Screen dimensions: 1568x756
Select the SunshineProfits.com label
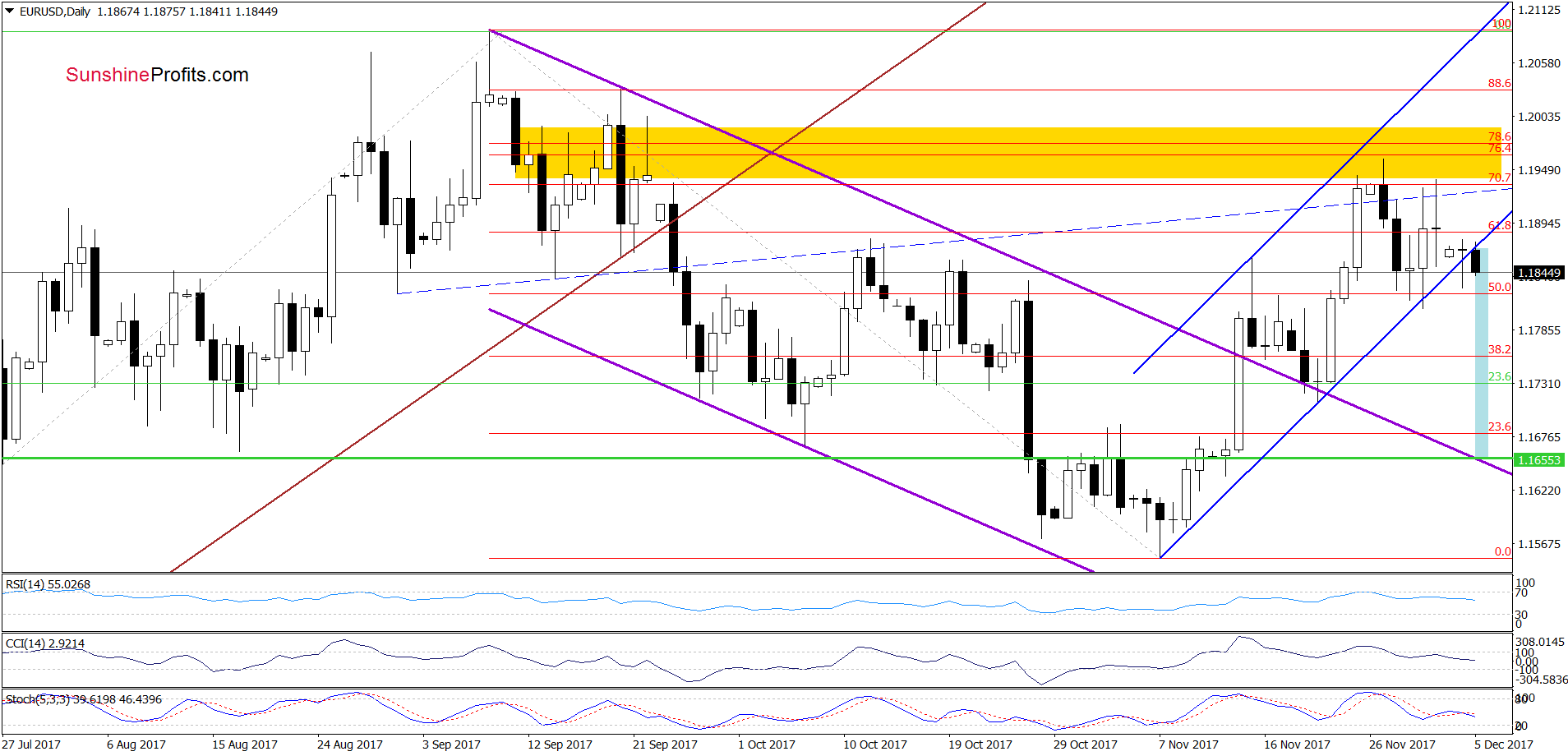click(x=157, y=75)
